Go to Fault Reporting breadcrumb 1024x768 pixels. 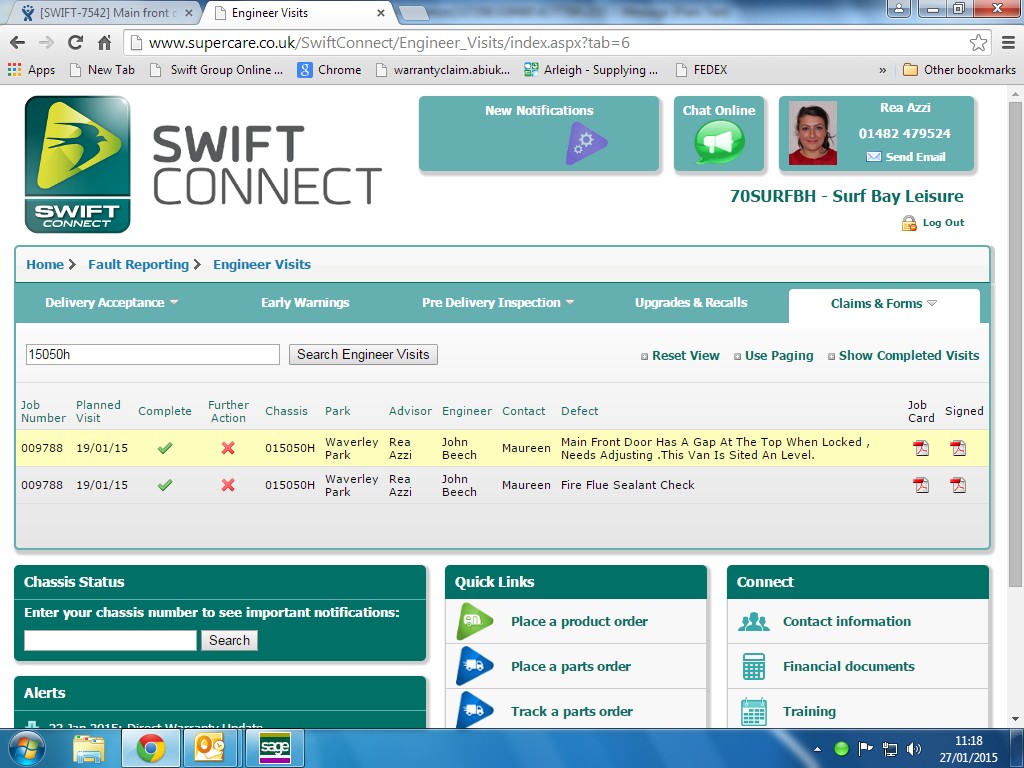click(138, 264)
